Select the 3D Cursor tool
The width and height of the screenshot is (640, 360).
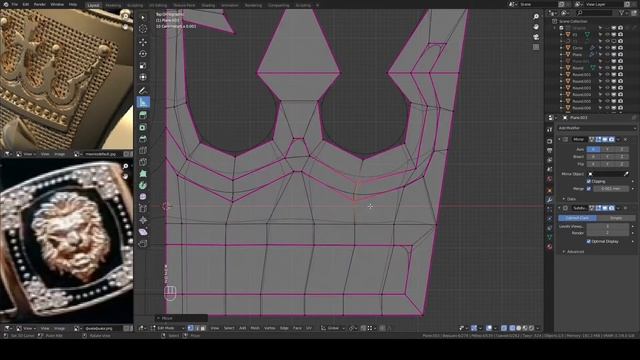coord(143,29)
